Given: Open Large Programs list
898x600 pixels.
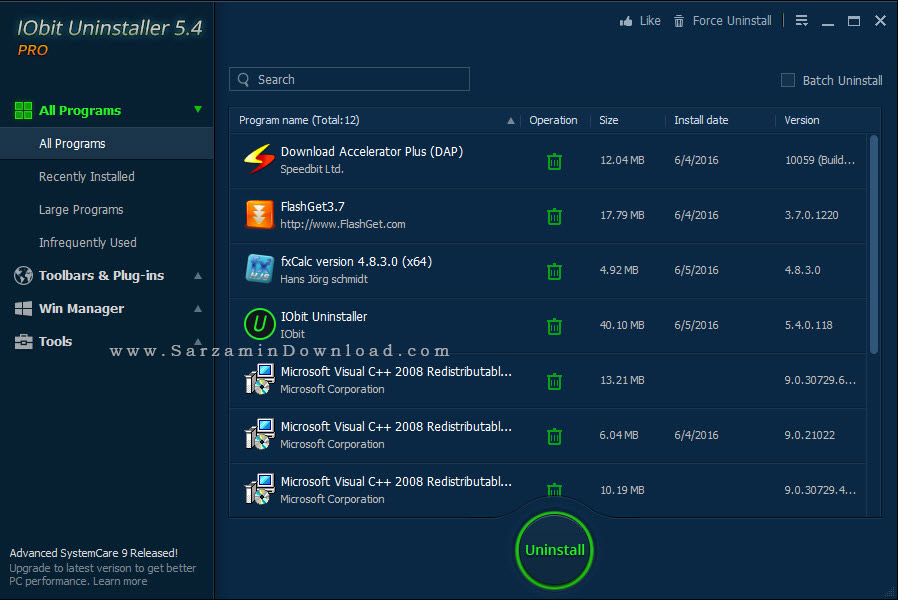Looking at the screenshot, I should coord(81,210).
